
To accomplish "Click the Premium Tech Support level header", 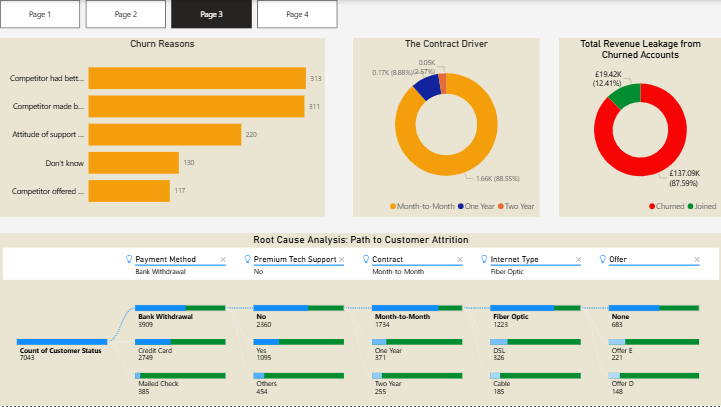I will [295, 259].
